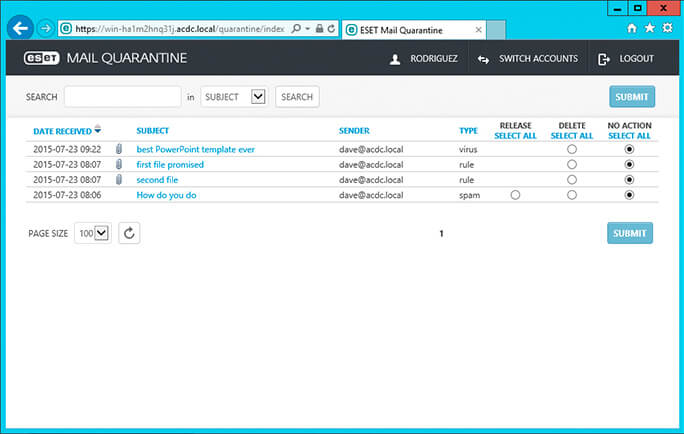Switch to the ESET Mail Quarantine tab
The height and width of the screenshot is (434, 684).
pos(400,29)
